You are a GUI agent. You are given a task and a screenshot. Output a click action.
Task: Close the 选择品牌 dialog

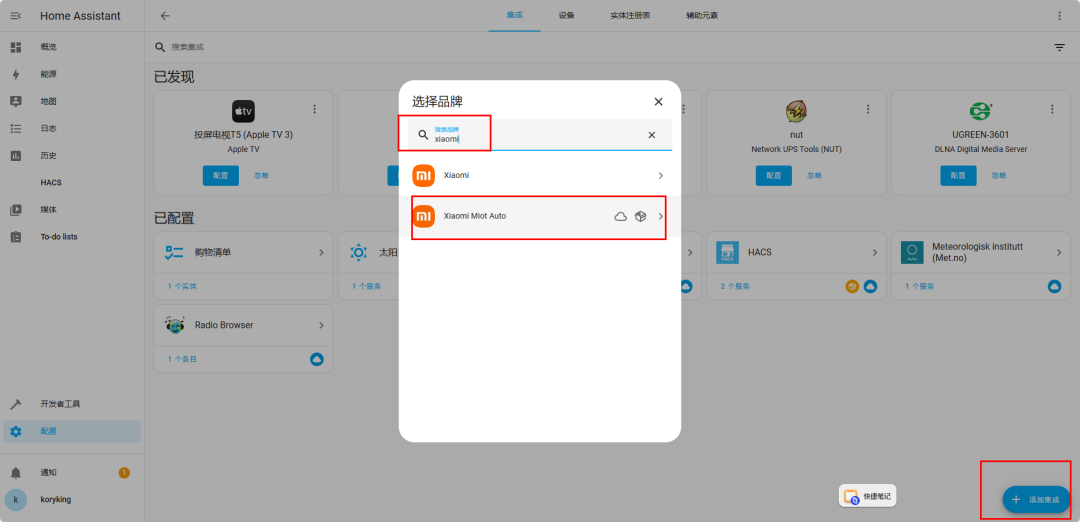pyautogui.click(x=658, y=102)
